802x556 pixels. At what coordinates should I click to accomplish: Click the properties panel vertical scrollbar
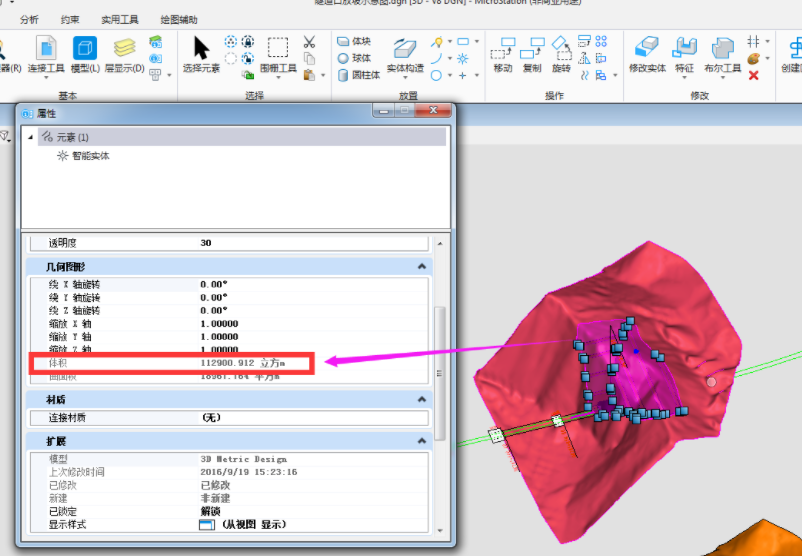pyautogui.click(x=440, y=373)
